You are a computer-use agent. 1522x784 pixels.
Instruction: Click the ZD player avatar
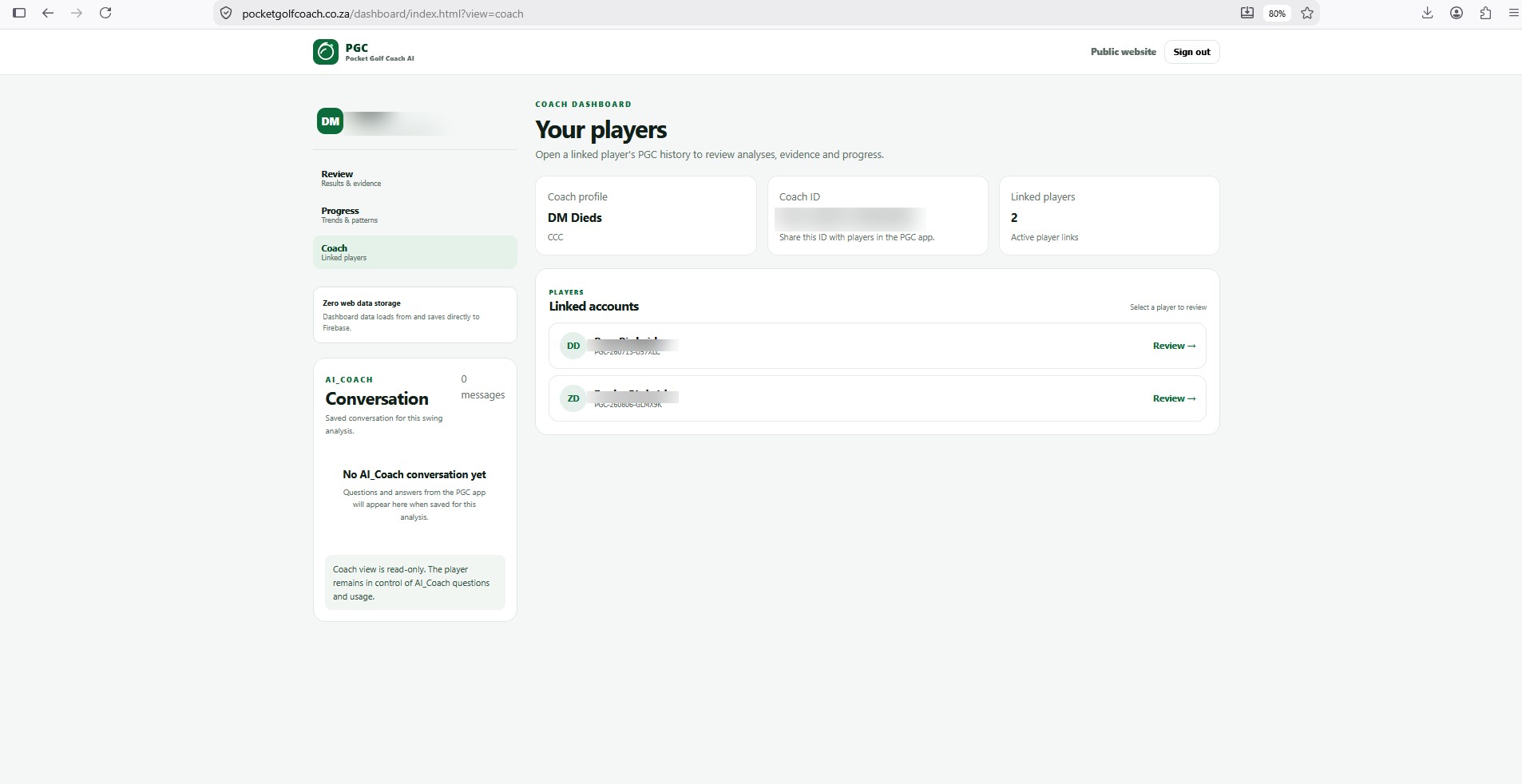573,398
